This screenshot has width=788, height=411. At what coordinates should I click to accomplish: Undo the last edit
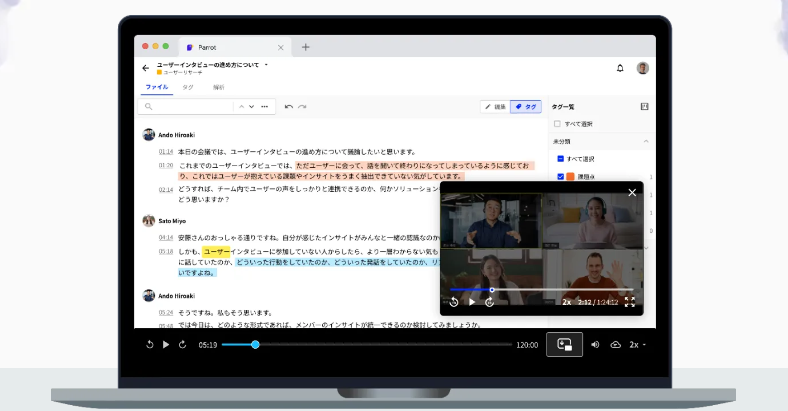[288, 107]
